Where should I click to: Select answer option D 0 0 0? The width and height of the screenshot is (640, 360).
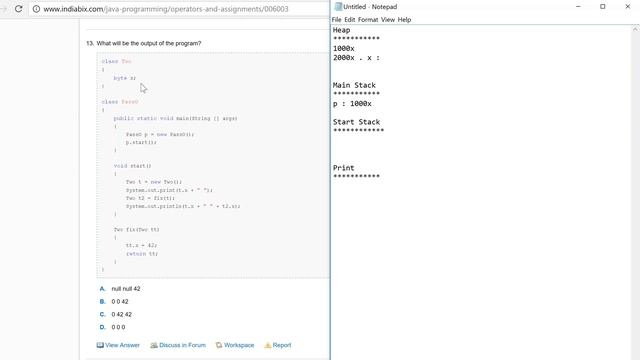[x=118, y=327]
